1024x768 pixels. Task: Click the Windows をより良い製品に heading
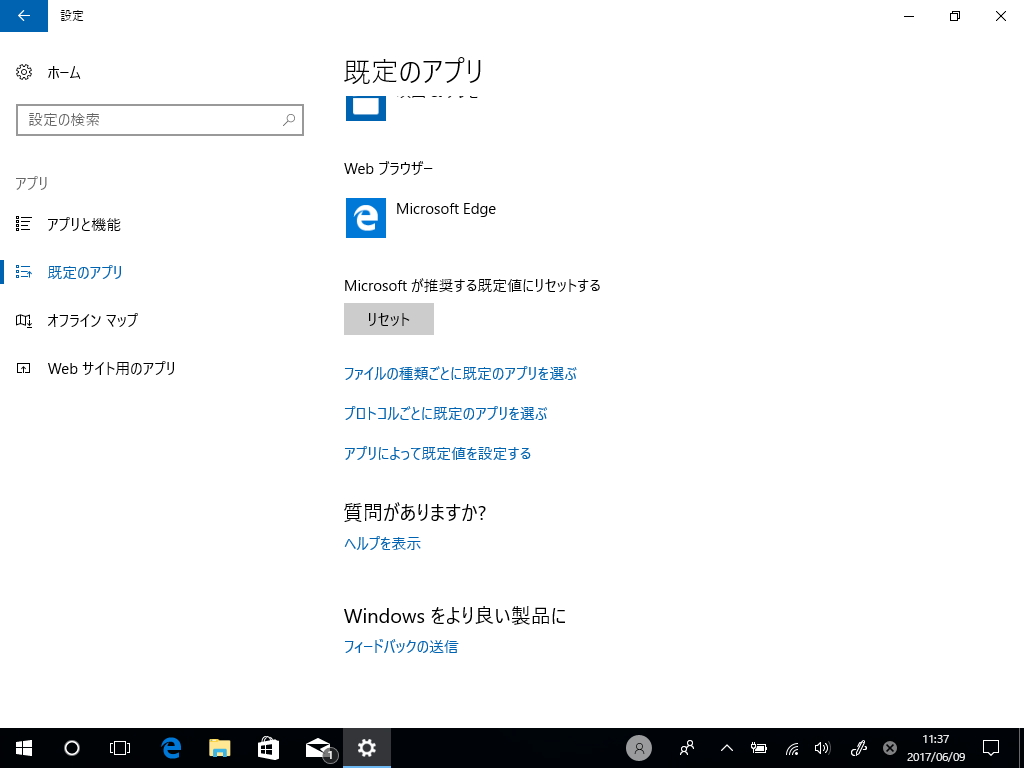pyautogui.click(x=455, y=616)
